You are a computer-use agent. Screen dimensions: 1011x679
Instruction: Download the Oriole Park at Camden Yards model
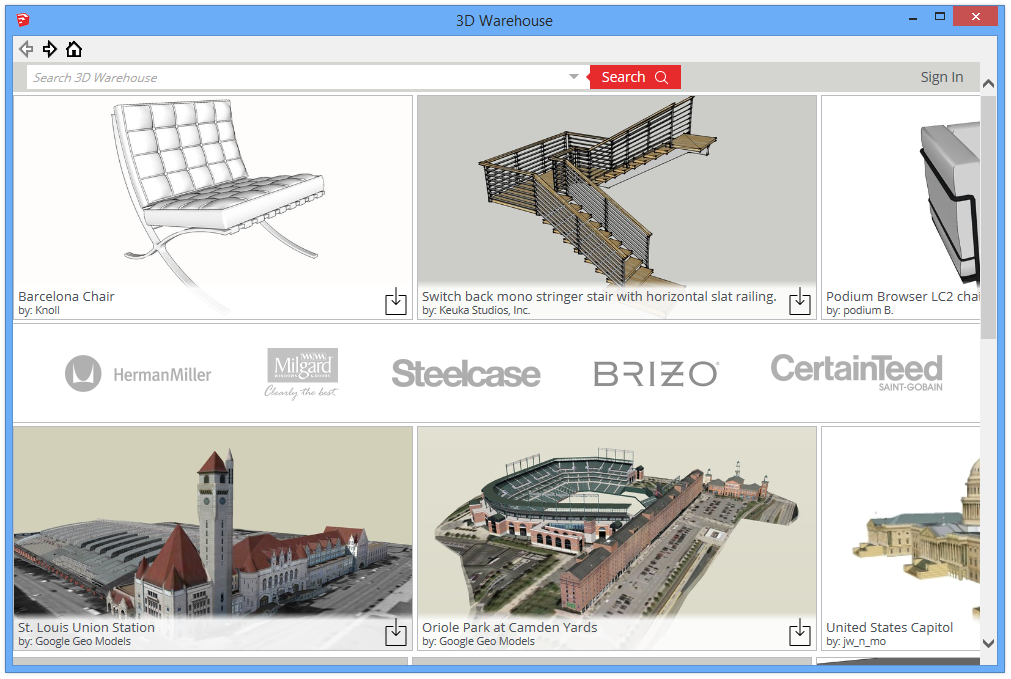coord(800,632)
